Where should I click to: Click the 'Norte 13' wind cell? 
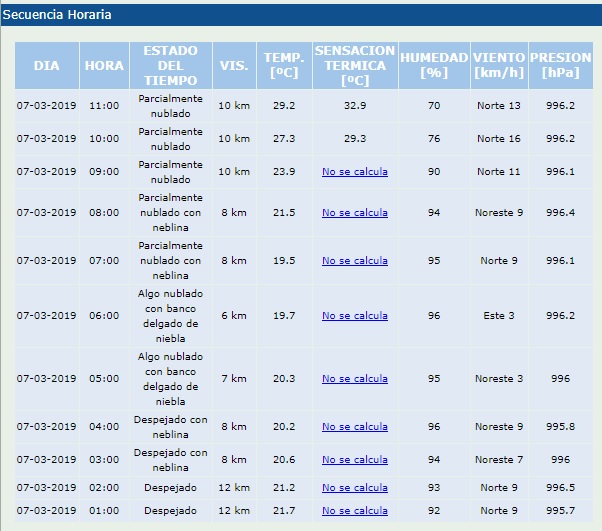pos(499,106)
